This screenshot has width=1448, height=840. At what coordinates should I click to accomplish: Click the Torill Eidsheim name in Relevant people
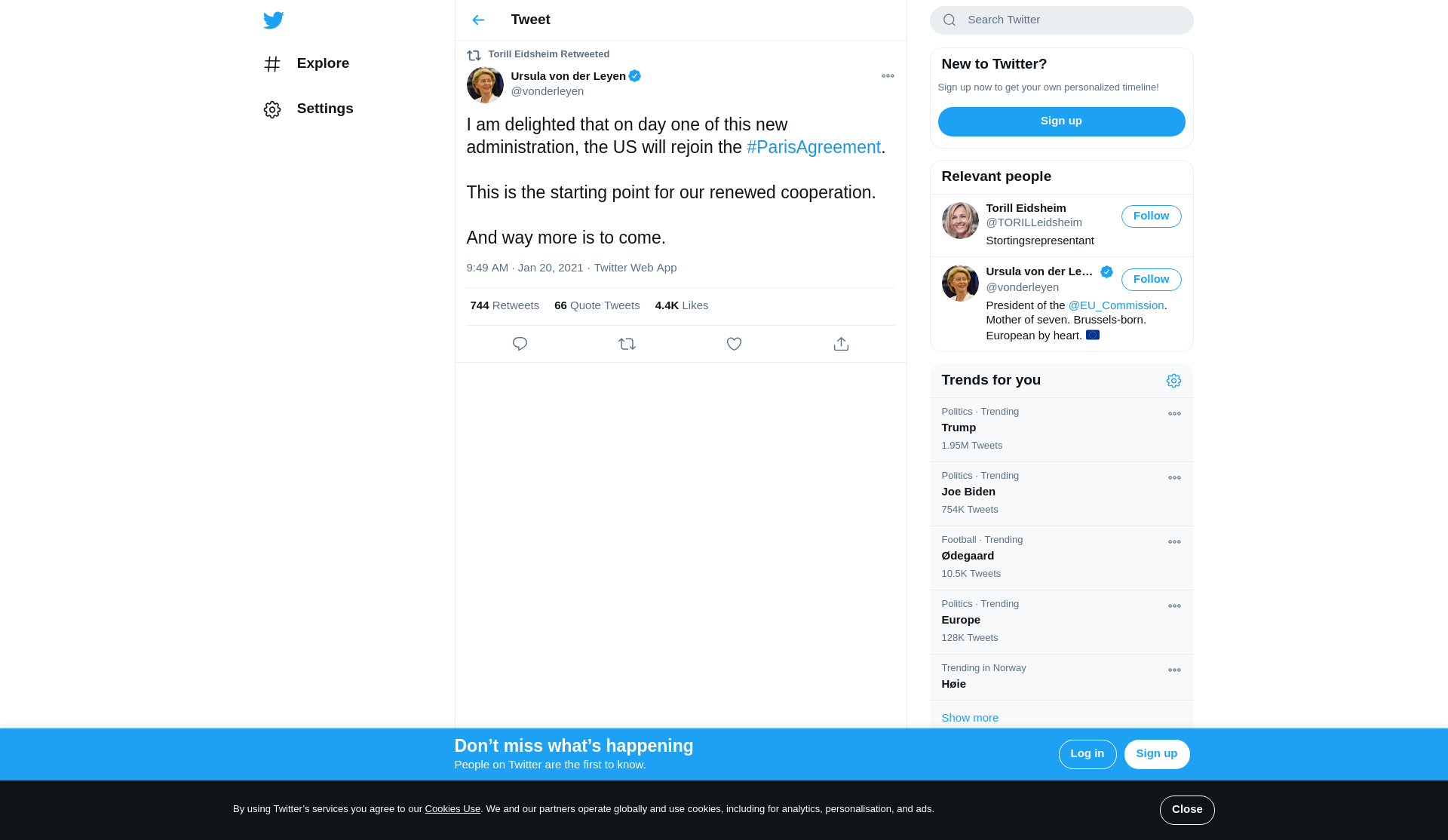tap(1026, 208)
